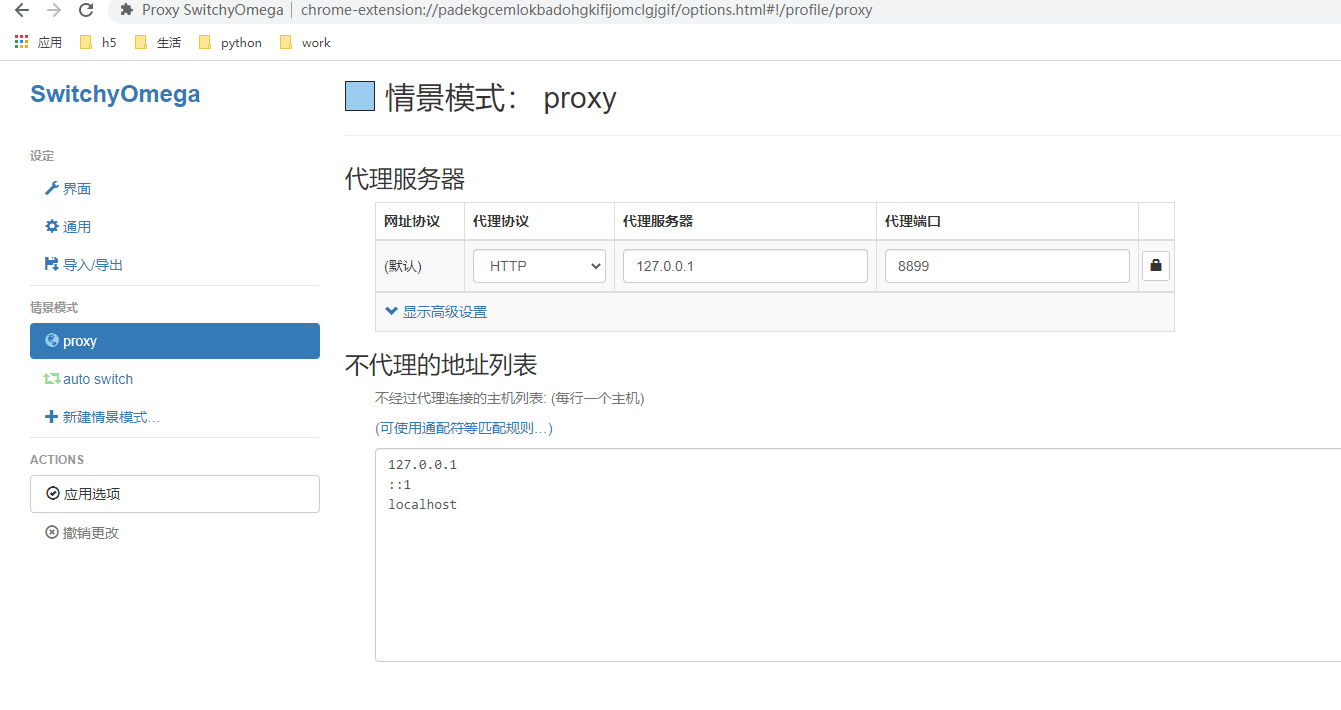This screenshot has width=1341, height=710.
Task: Click 应用选项 apply changes button
Action: coord(175,494)
